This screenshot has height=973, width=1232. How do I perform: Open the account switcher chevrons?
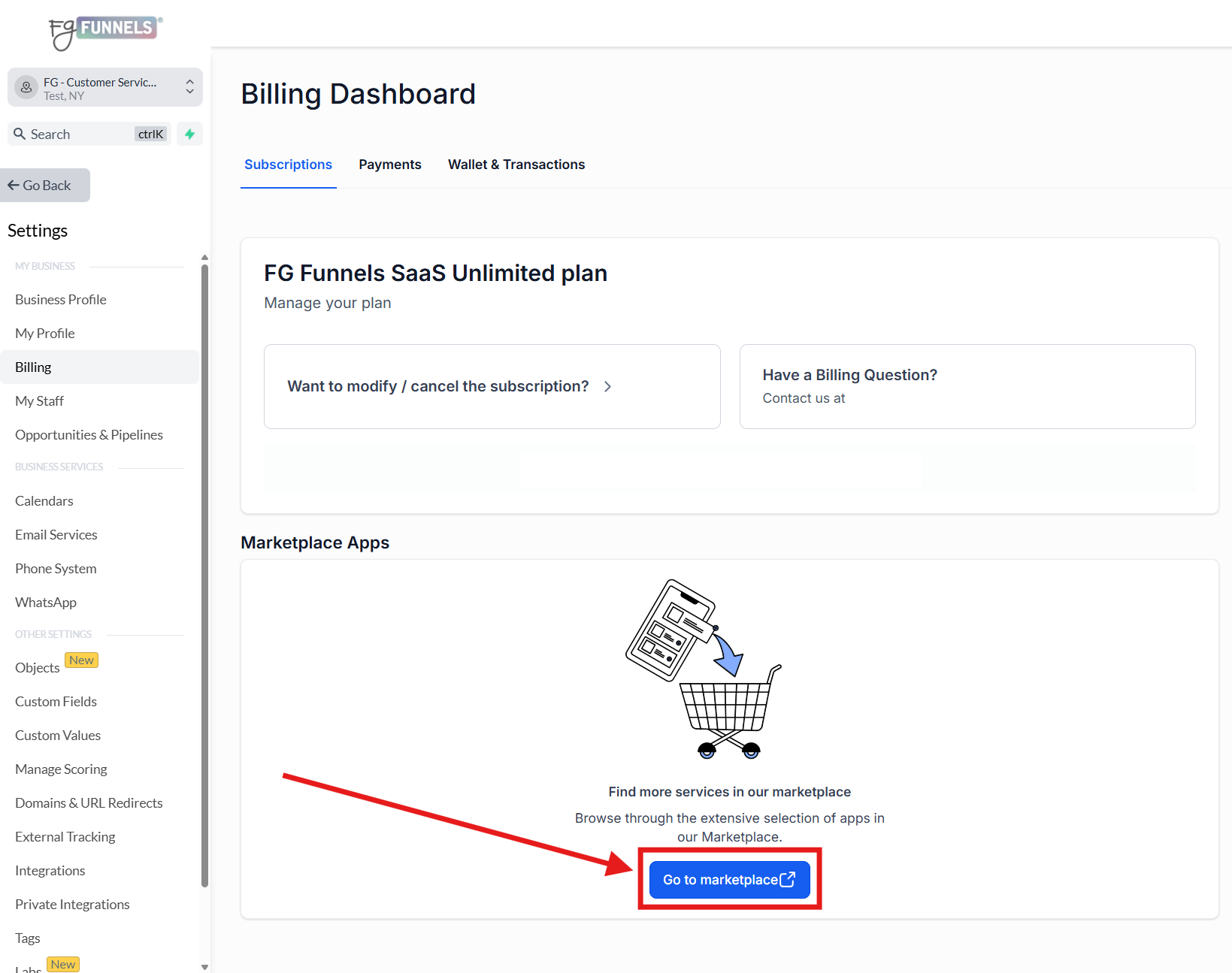[x=189, y=87]
